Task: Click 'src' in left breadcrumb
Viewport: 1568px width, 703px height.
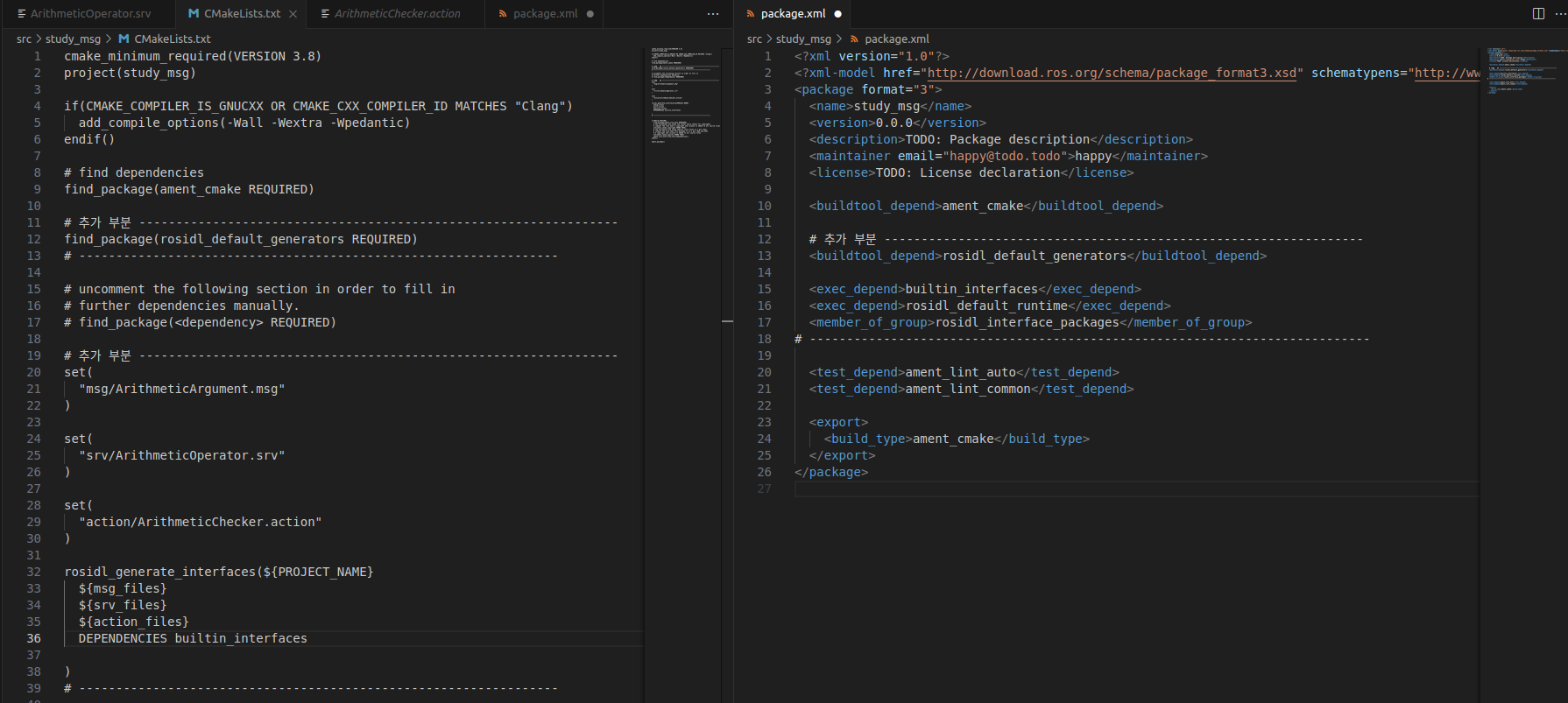Action: (x=24, y=39)
